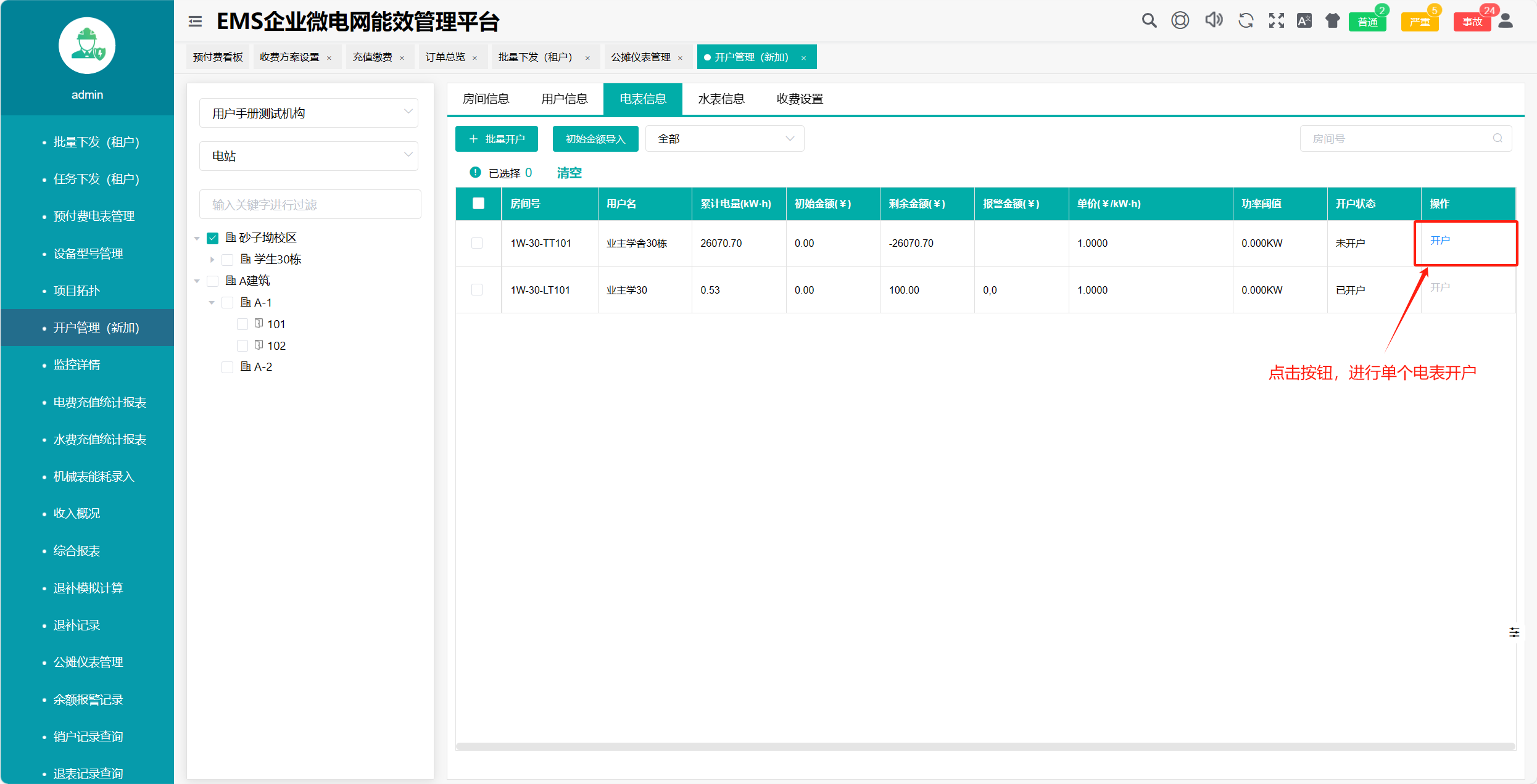
Task: Uncheck the 砂子坳校区 tree checkbox
Action: coord(213,238)
